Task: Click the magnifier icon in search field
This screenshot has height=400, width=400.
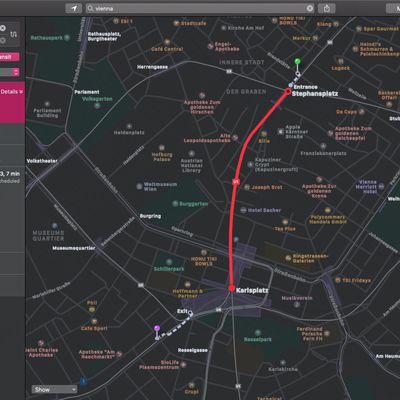Action: (x=90, y=8)
